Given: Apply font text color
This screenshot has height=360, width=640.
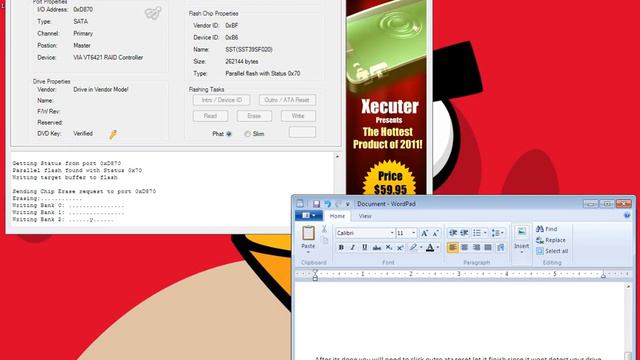Looking at the screenshot, I should click(430, 247).
